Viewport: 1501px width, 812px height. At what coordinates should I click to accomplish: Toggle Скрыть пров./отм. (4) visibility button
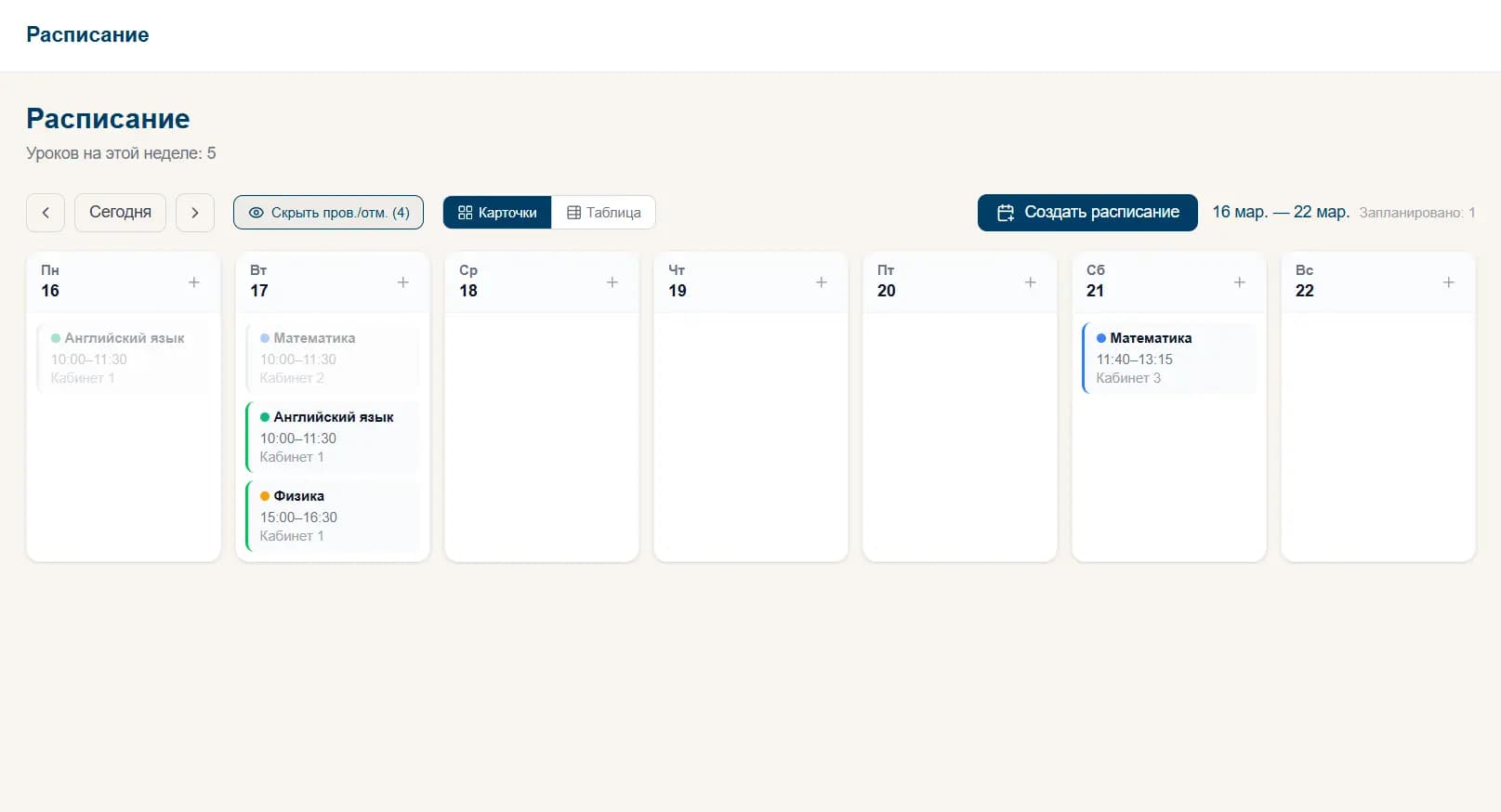(328, 213)
